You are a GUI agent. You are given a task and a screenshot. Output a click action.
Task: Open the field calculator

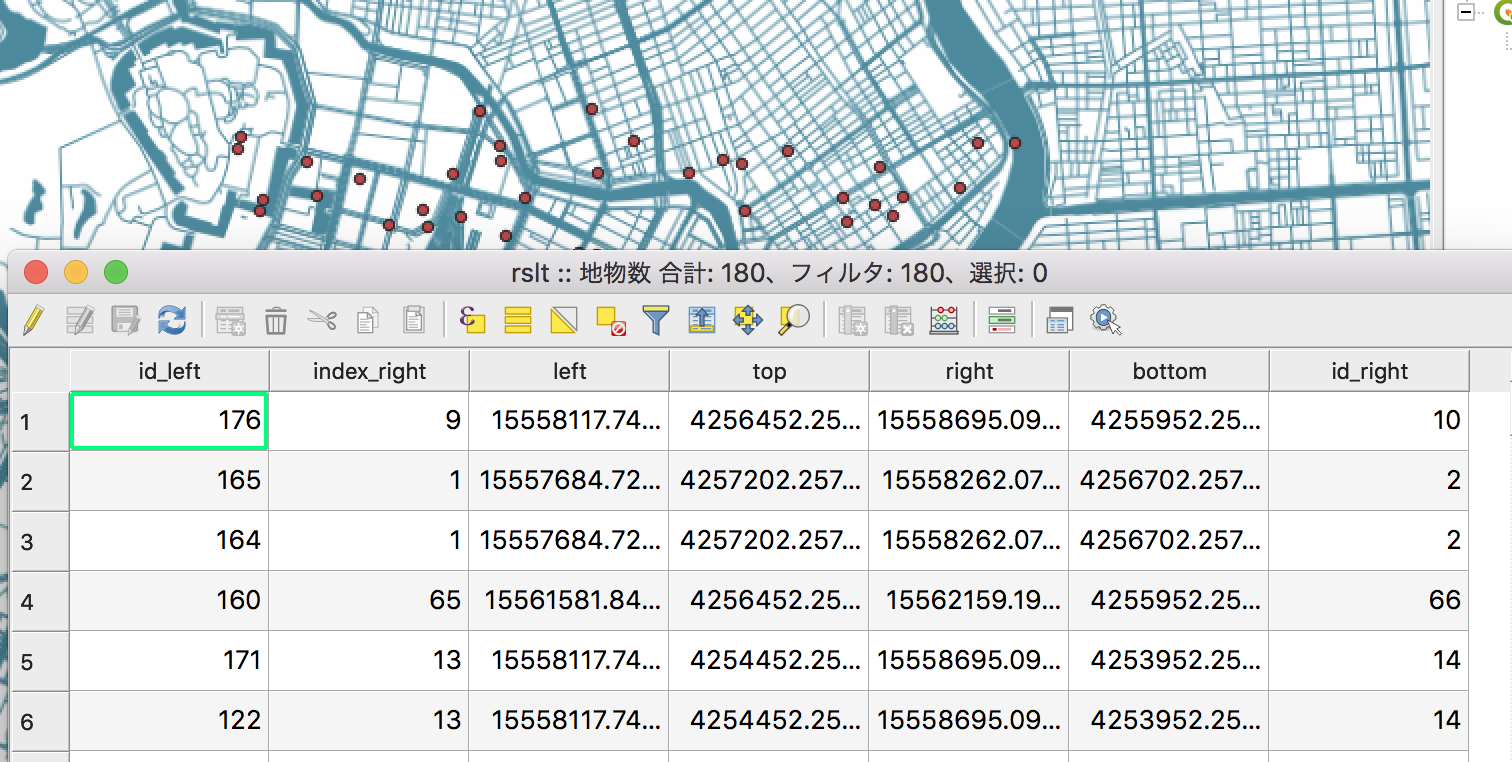[943, 320]
